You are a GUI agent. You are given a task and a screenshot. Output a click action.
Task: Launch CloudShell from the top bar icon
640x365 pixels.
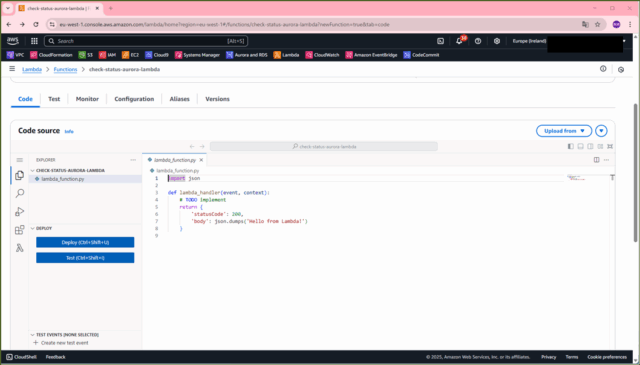click(x=440, y=41)
